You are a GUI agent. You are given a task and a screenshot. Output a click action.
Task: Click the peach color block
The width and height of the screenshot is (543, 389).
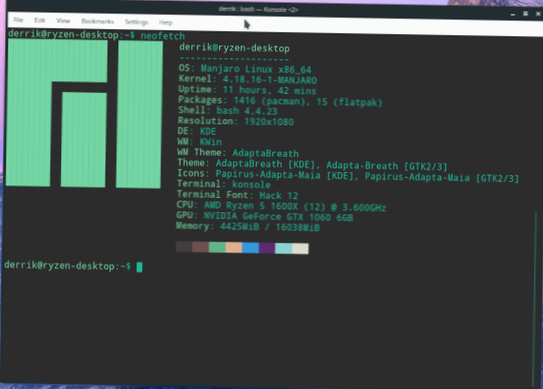pos(234,248)
